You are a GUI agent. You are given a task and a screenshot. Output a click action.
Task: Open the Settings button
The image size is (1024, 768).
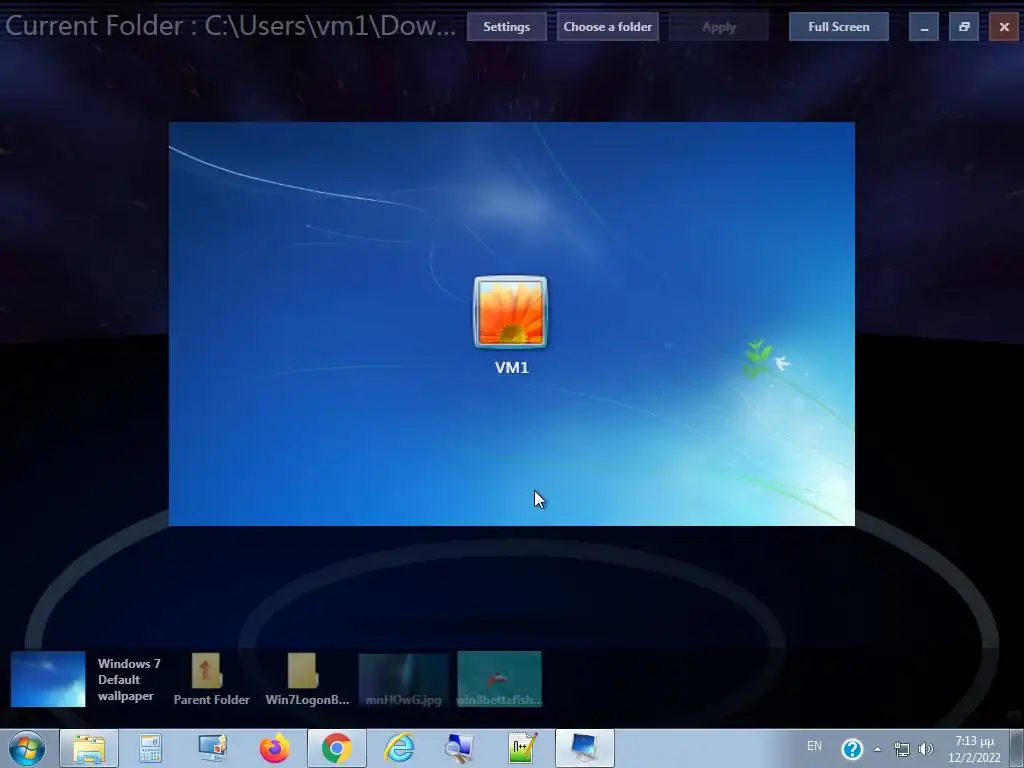(x=506, y=27)
